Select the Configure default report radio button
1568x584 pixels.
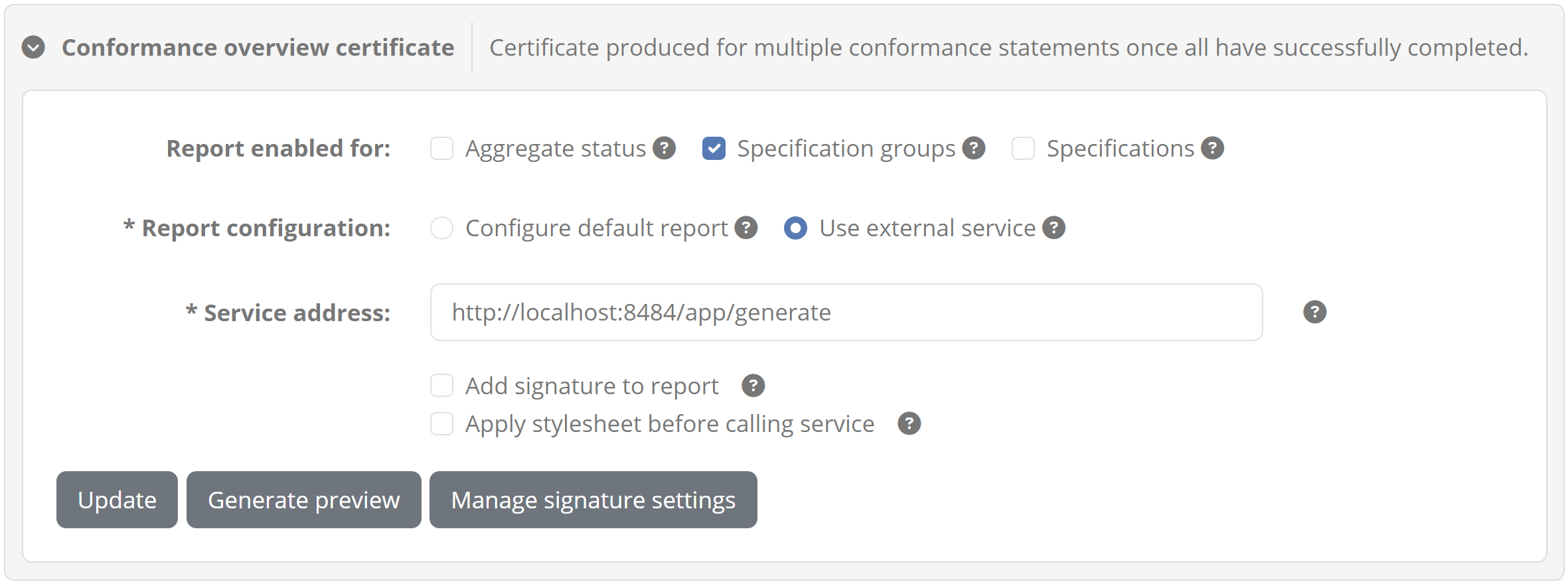(x=441, y=228)
